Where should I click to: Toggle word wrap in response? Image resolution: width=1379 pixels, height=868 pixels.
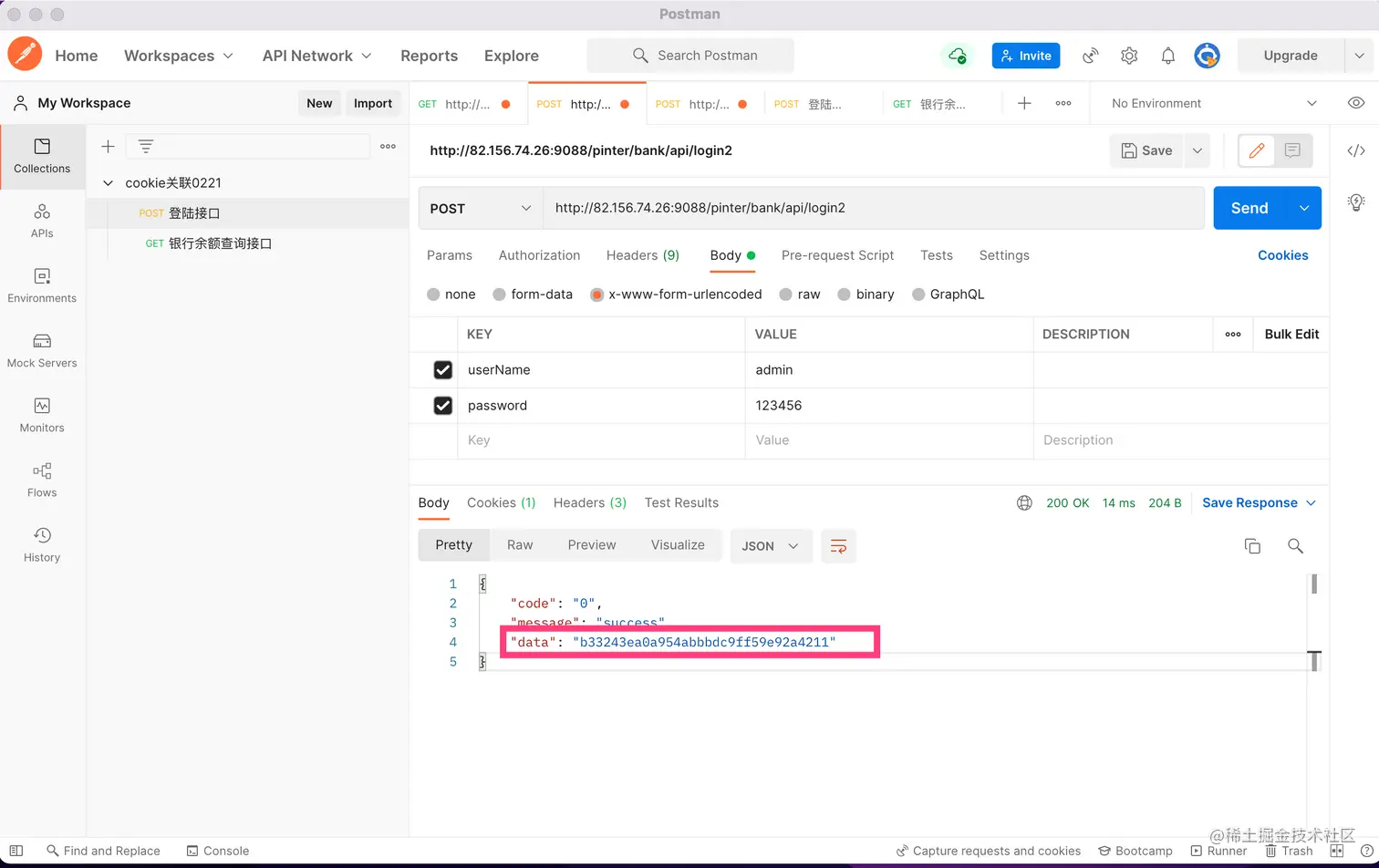838,545
